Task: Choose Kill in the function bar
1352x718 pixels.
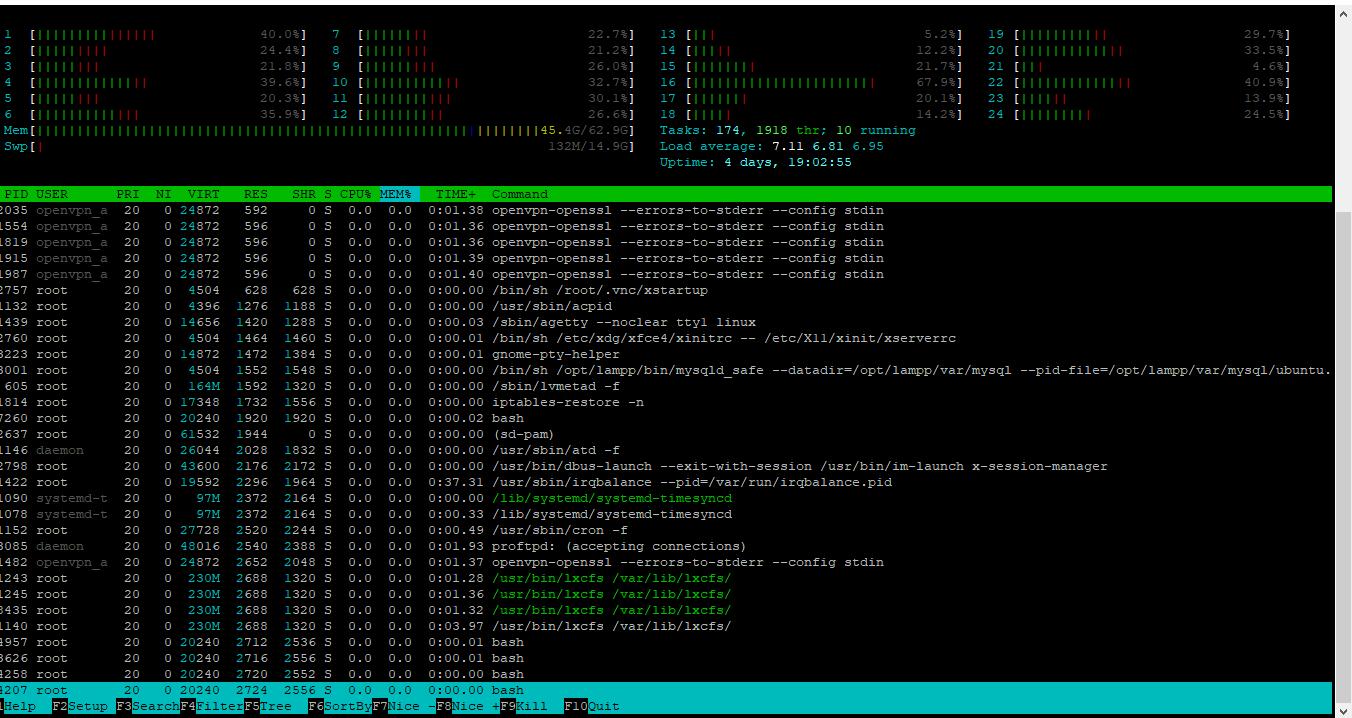Action: 532,706
